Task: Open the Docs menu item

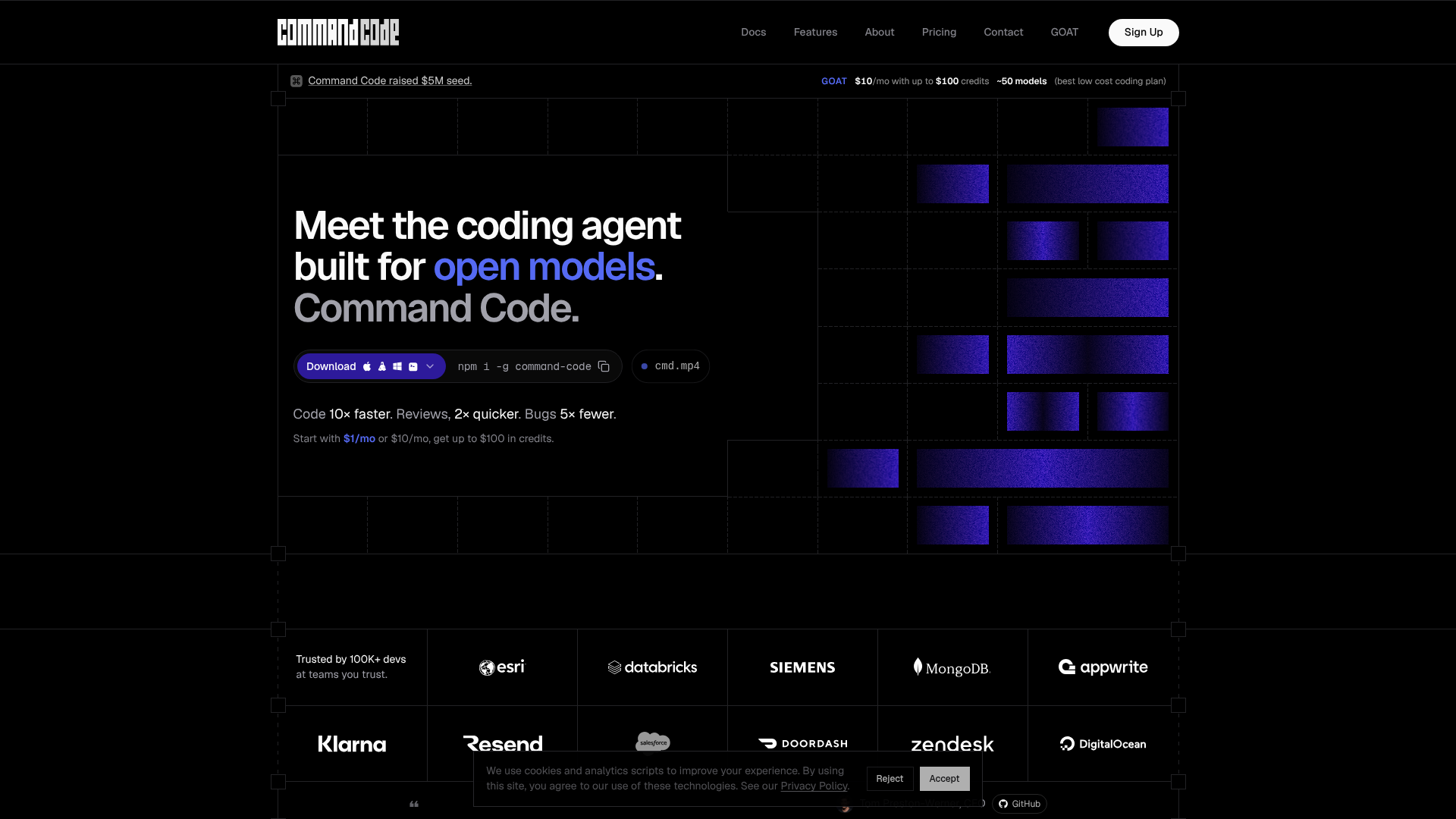Action: (754, 32)
